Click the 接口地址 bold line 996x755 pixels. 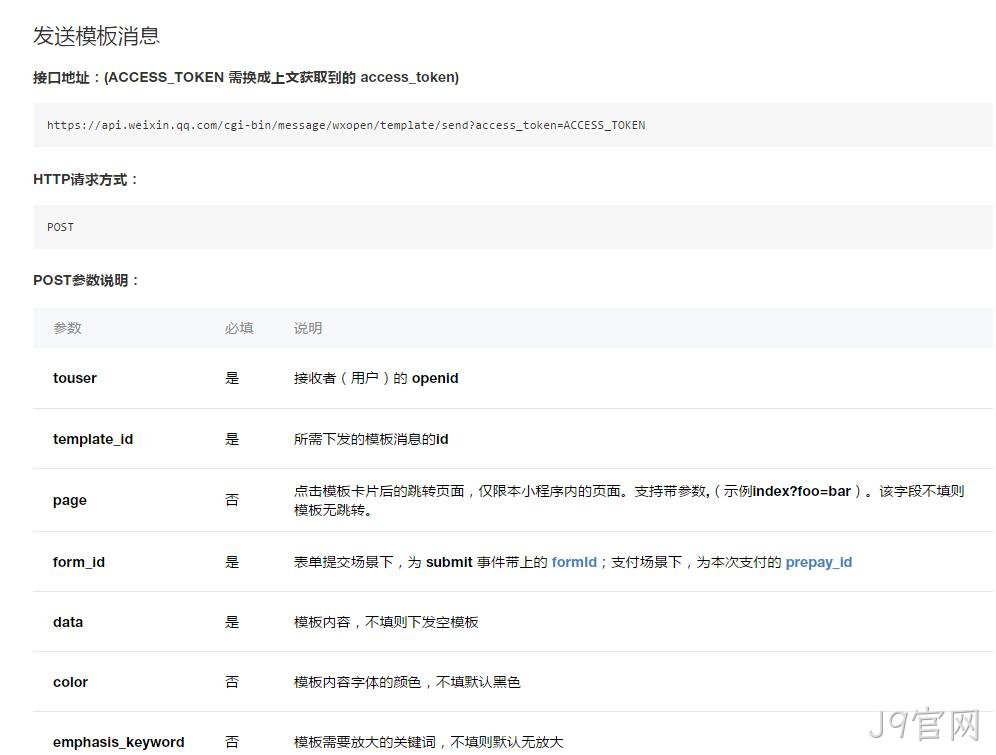(x=246, y=77)
